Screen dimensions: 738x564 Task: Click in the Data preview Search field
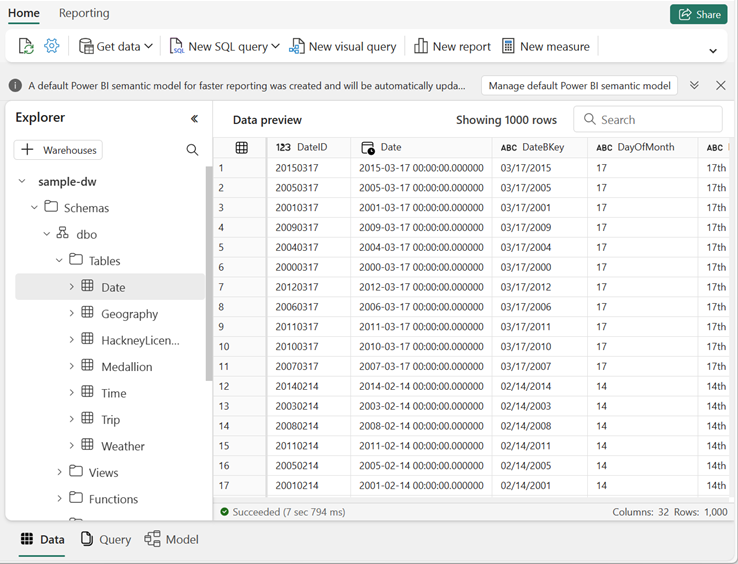coord(648,119)
